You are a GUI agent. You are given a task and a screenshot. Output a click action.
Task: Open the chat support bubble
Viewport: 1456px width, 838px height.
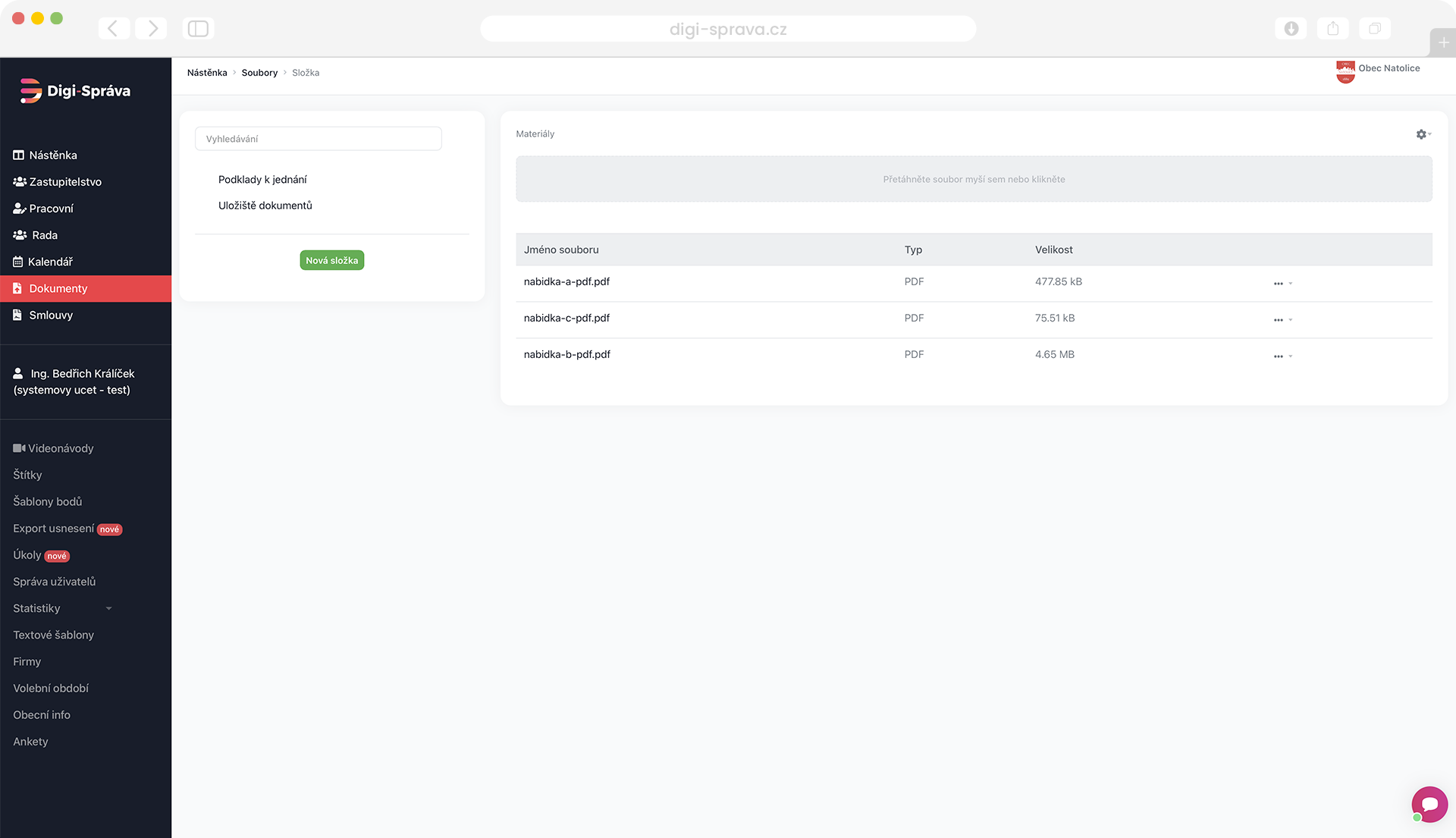click(x=1429, y=804)
